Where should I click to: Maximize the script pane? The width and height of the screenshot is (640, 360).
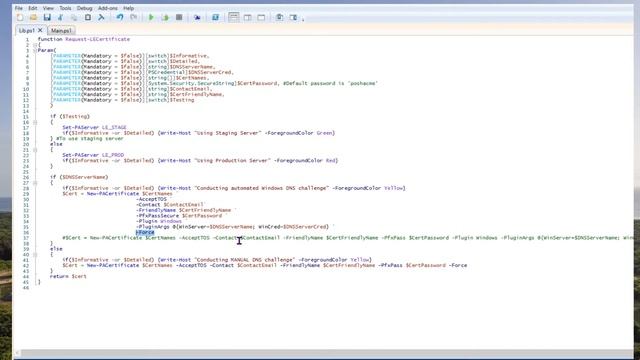point(261,18)
